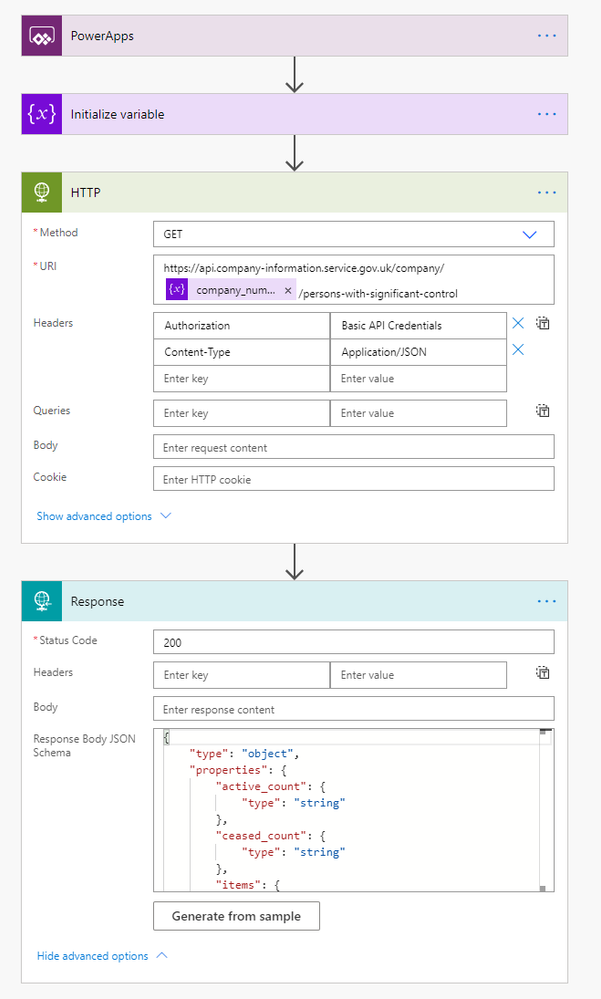Viewport: 601px width, 999px height.
Task: Delete the Authorization header row
Action: [x=518, y=324]
